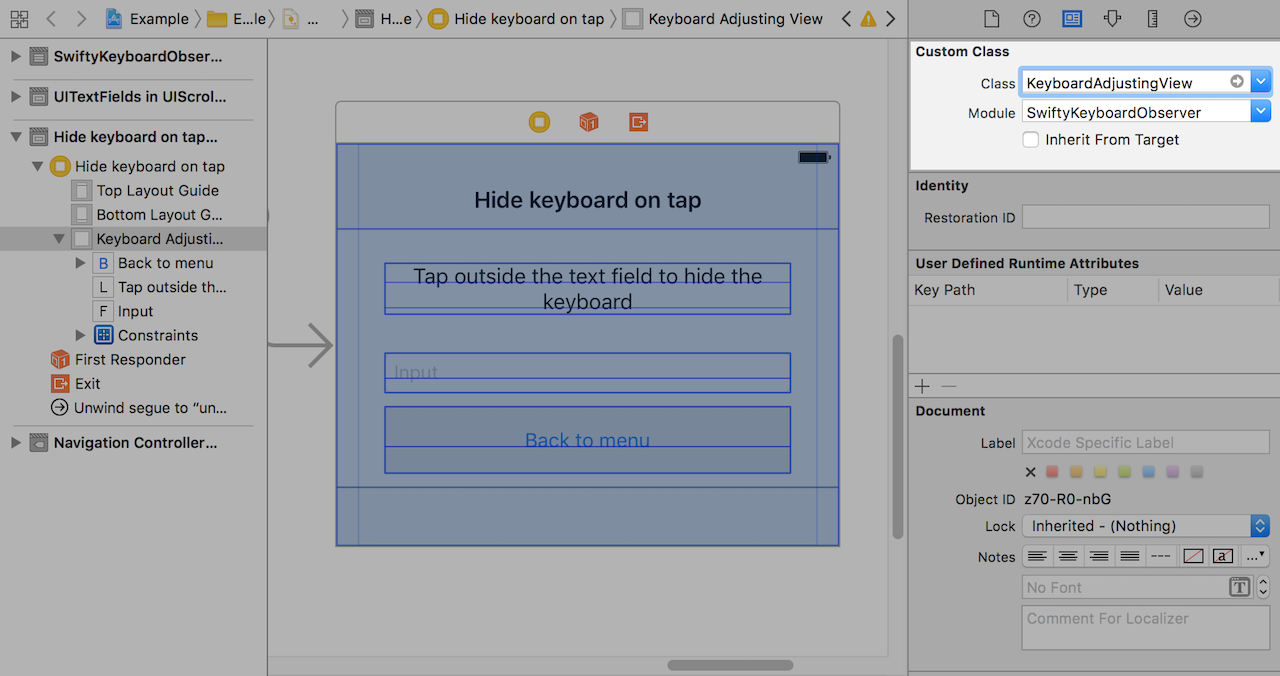Select the 'Hide keyboard on tap' title on canvas
This screenshot has height=676, width=1280.
(x=588, y=200)
